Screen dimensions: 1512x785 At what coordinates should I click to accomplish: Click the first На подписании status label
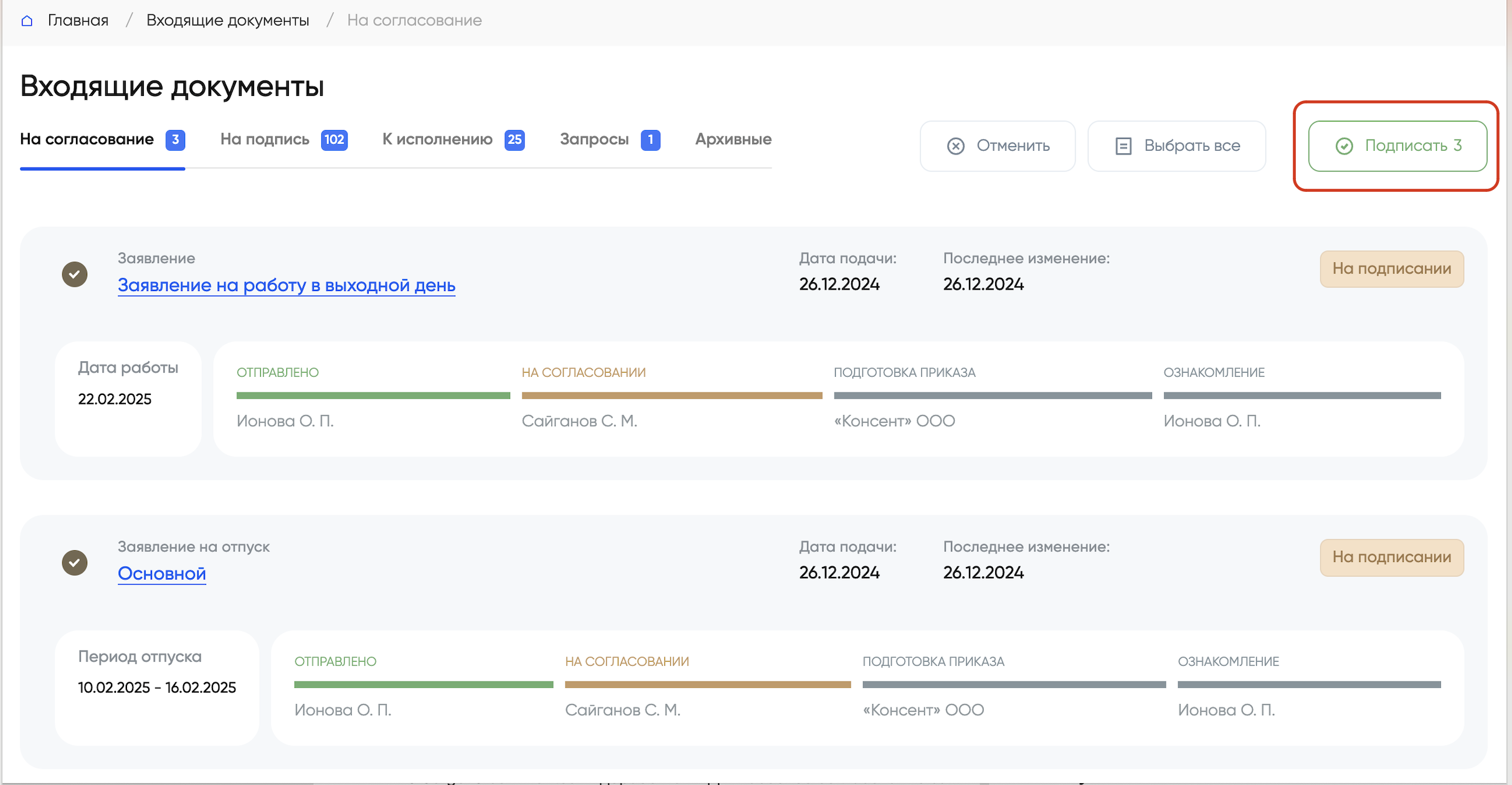(1391, 269)
